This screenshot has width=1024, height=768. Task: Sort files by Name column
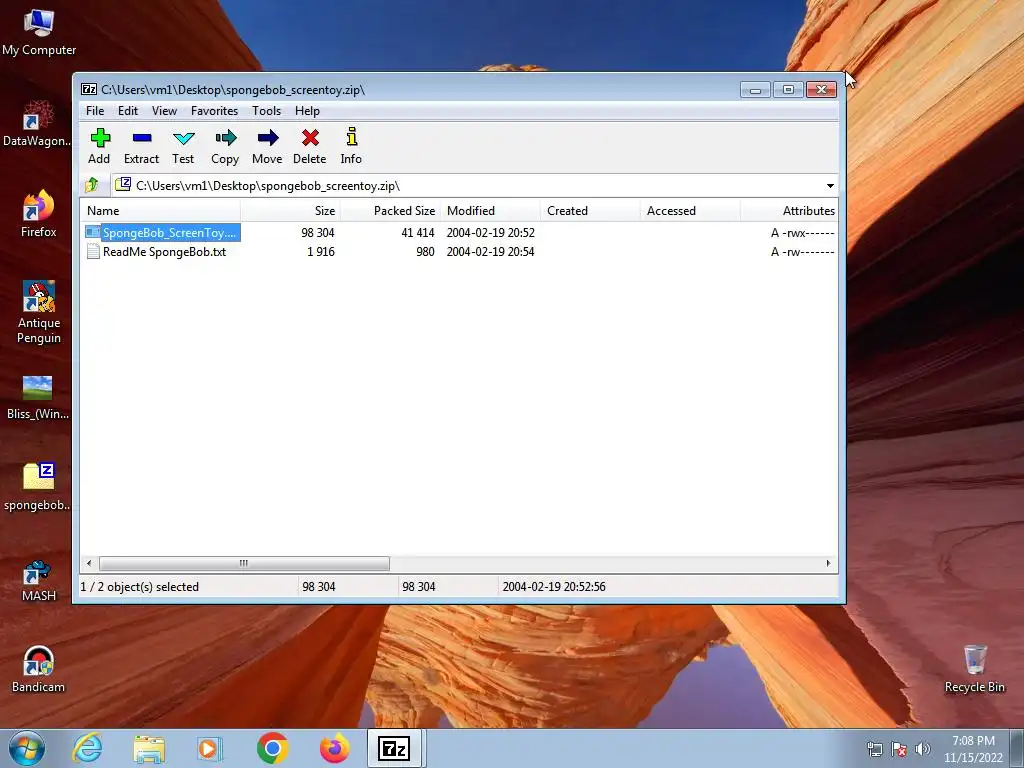161,210
